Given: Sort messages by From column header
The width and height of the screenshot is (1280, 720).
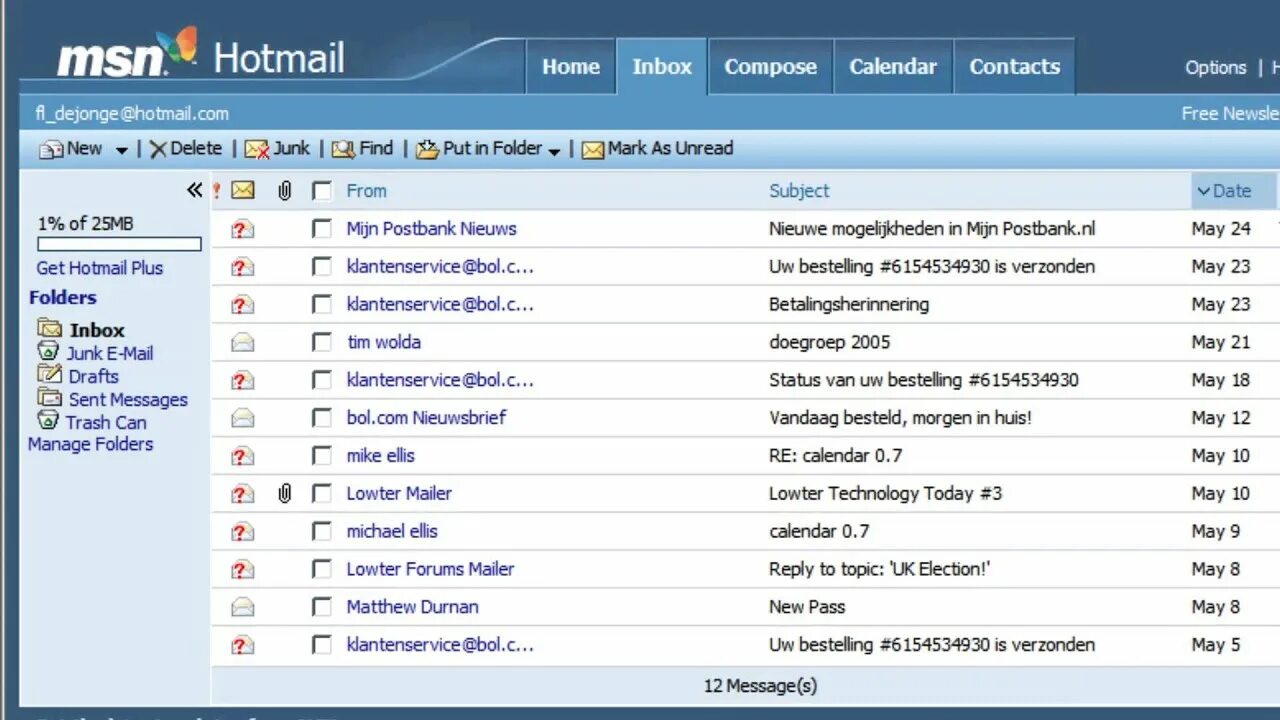Looking at the screenshot, I should [366, 191].
